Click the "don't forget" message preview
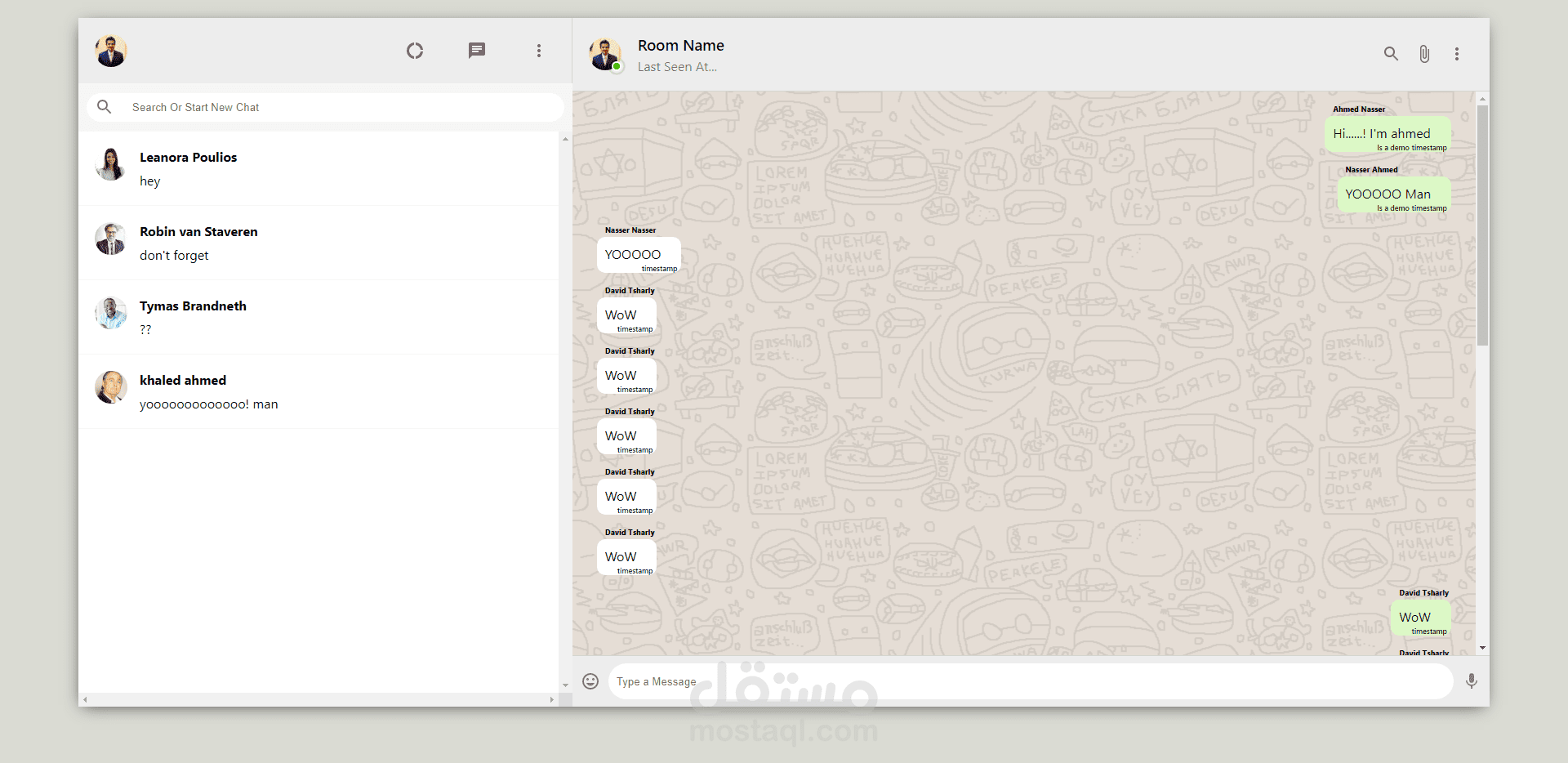Screen dimensions: 1568x763 174,256
